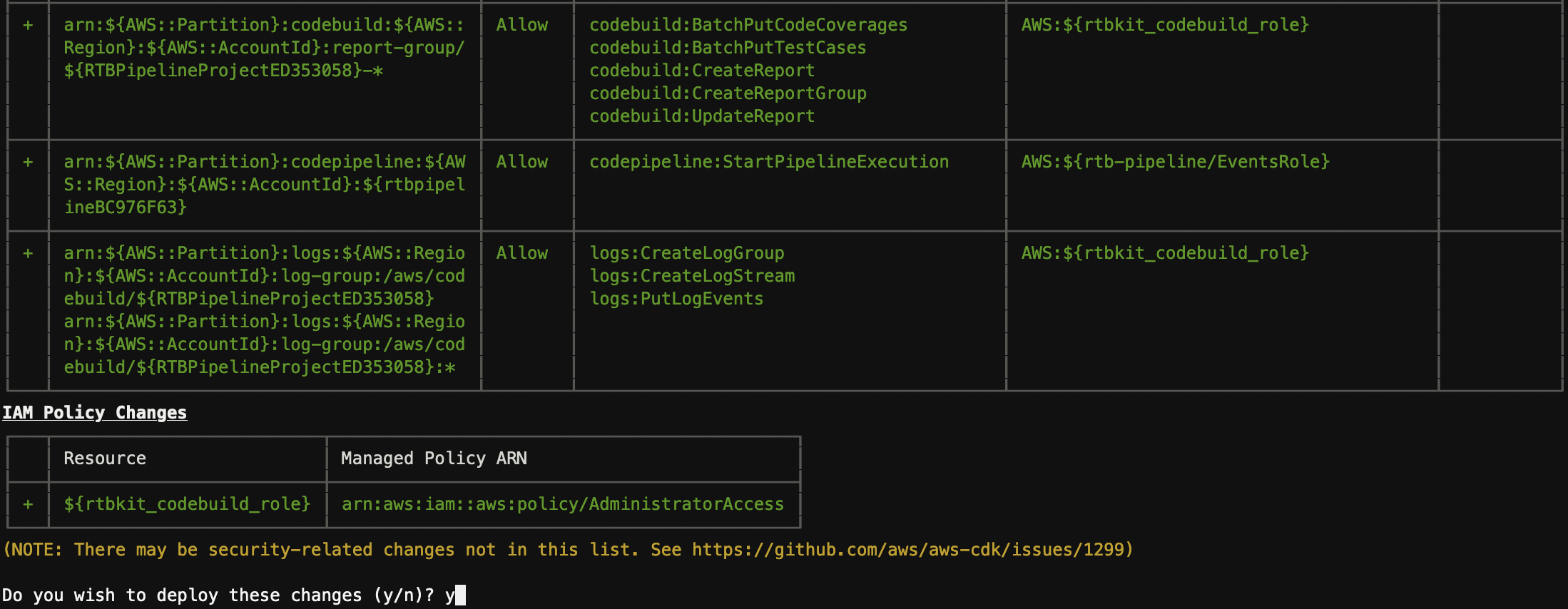Click the 'Managed Policy ARN' column header
The image size is (1568, 609).
434,459
